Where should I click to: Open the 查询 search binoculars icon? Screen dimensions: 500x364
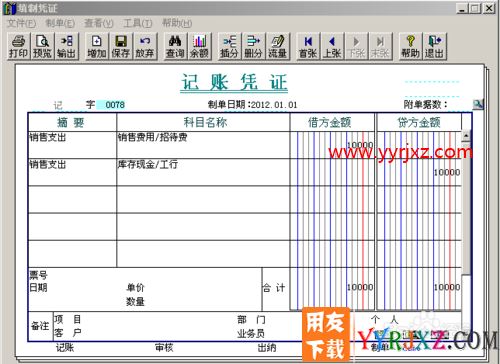175,46
